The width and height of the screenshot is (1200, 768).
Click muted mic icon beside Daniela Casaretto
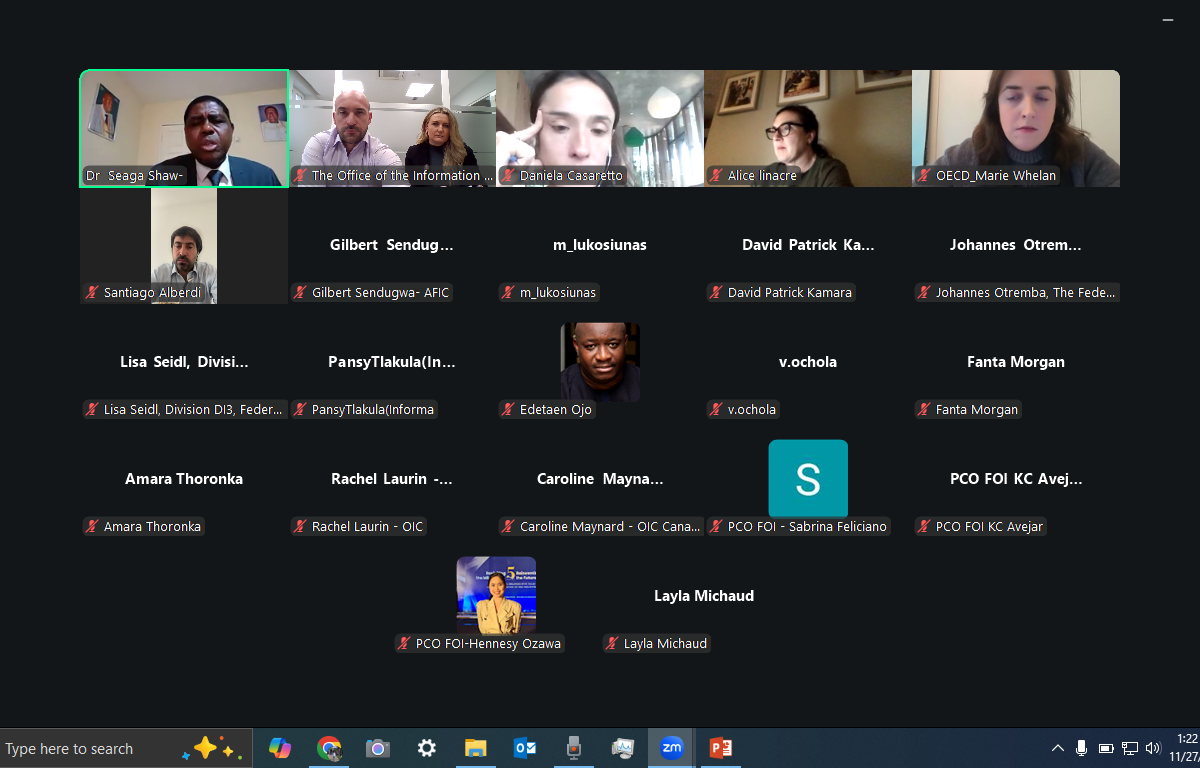(x=508, y=176)
